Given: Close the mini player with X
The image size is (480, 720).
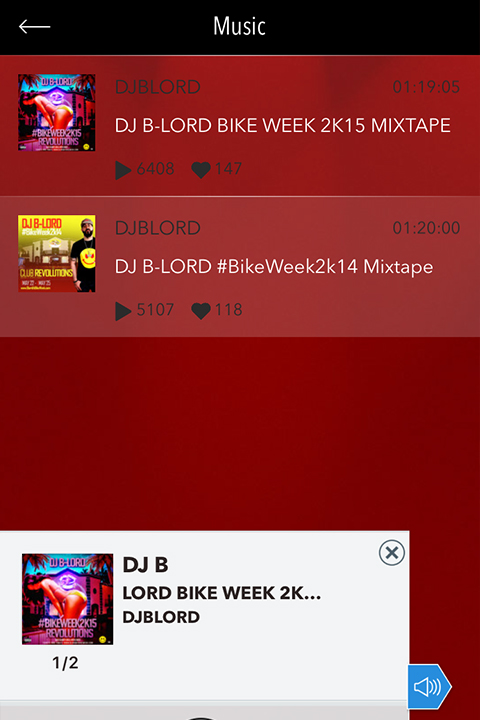Looking at the screenshot, I should (392, 552).
